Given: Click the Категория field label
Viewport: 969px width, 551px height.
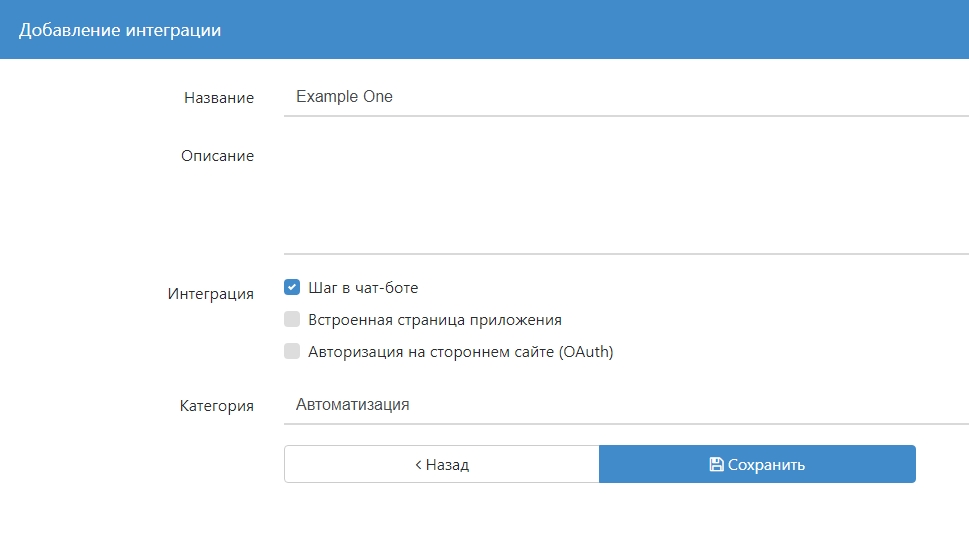Looking at the screenshot, I should click(x=216, y=406).
